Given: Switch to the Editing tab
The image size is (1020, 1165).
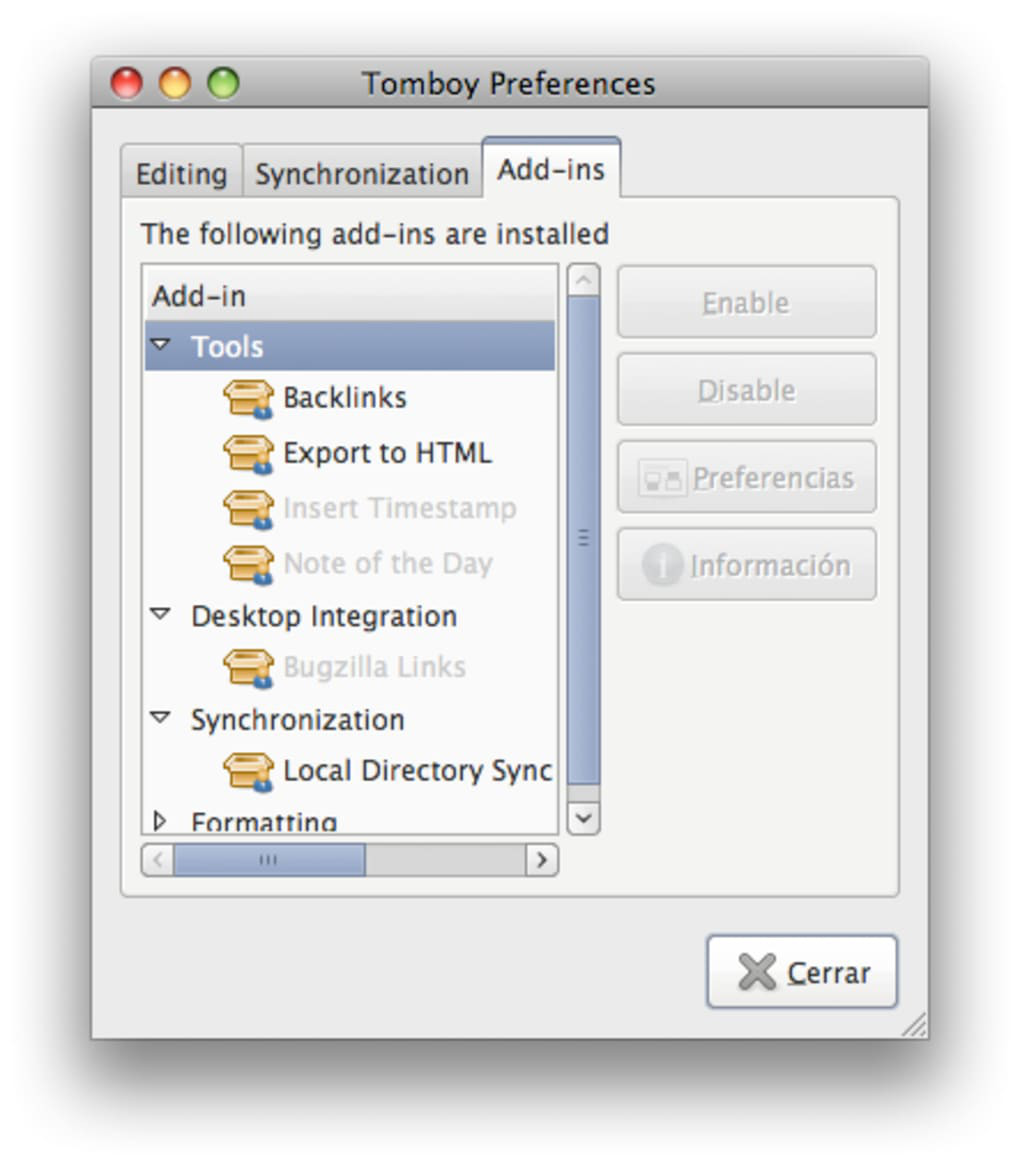Looking at the screenshot, I should click(181, 174).
